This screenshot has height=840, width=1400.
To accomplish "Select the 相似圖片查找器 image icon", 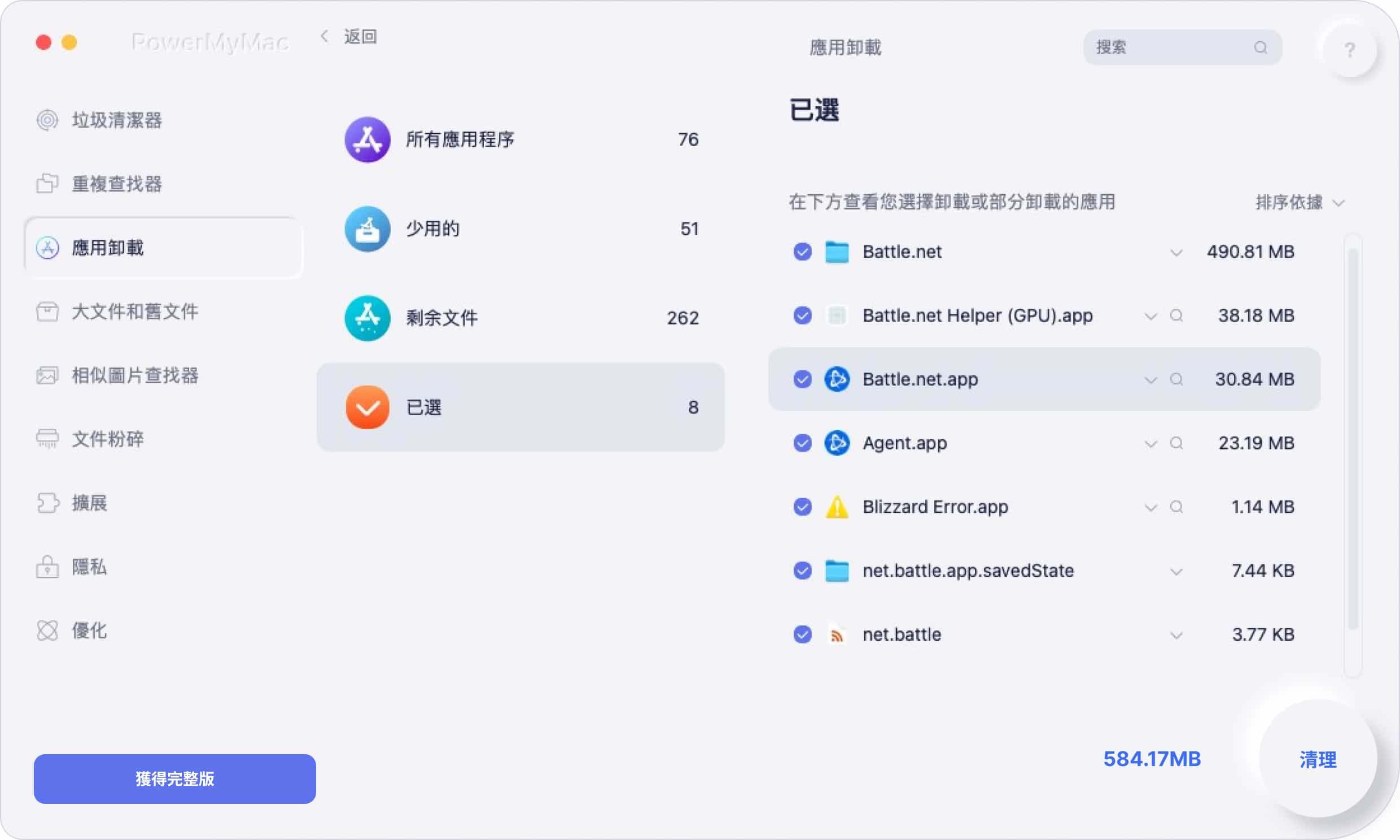I will click(47, 375).
